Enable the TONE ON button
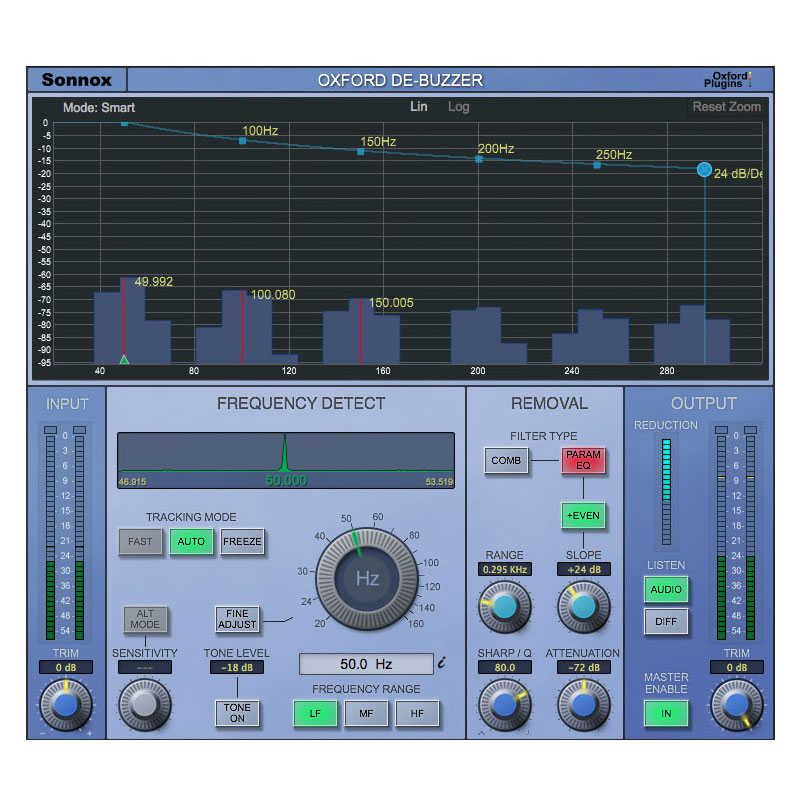 tap(237, 713)
